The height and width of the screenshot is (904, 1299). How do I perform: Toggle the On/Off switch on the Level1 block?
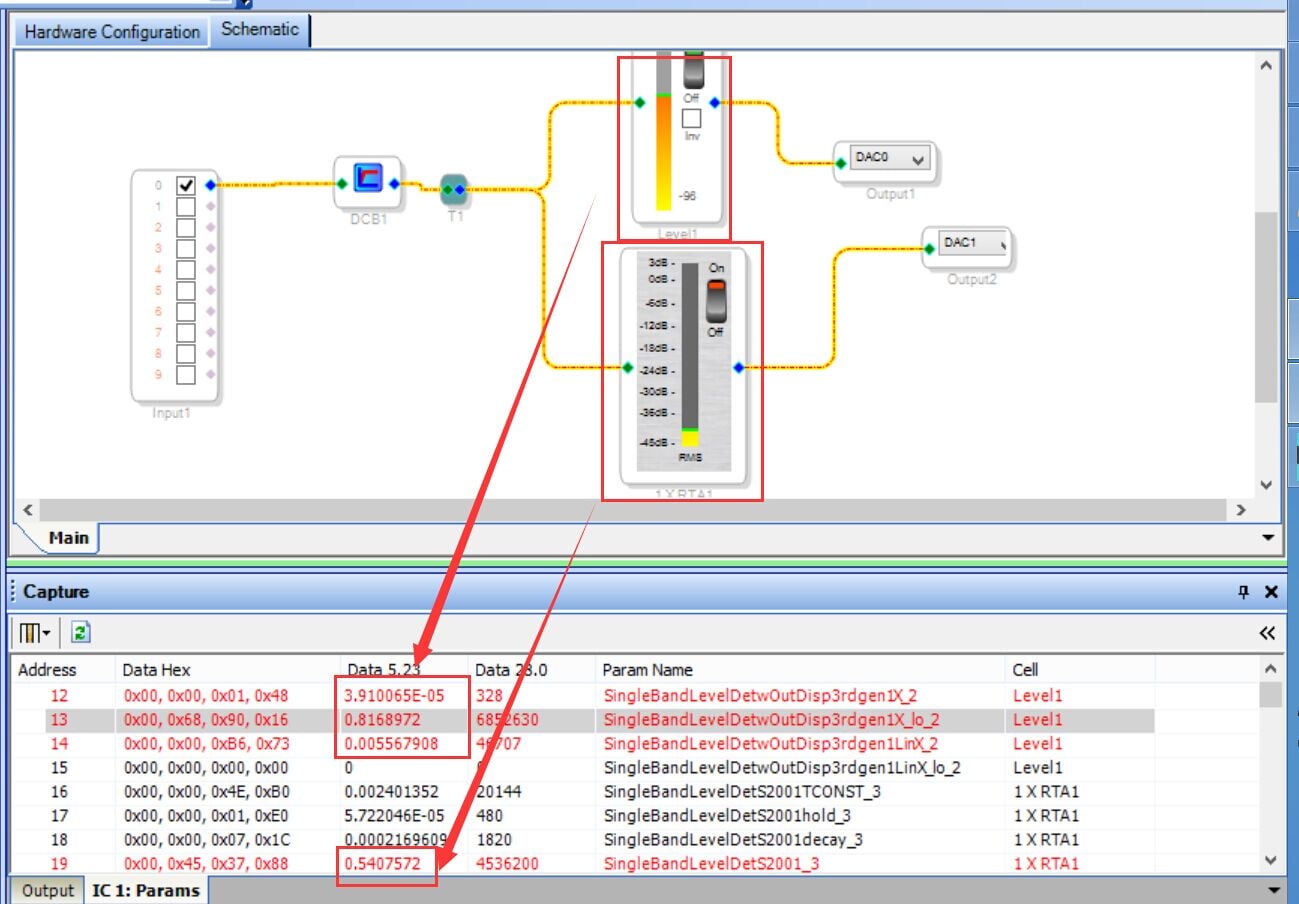(693, 70)
